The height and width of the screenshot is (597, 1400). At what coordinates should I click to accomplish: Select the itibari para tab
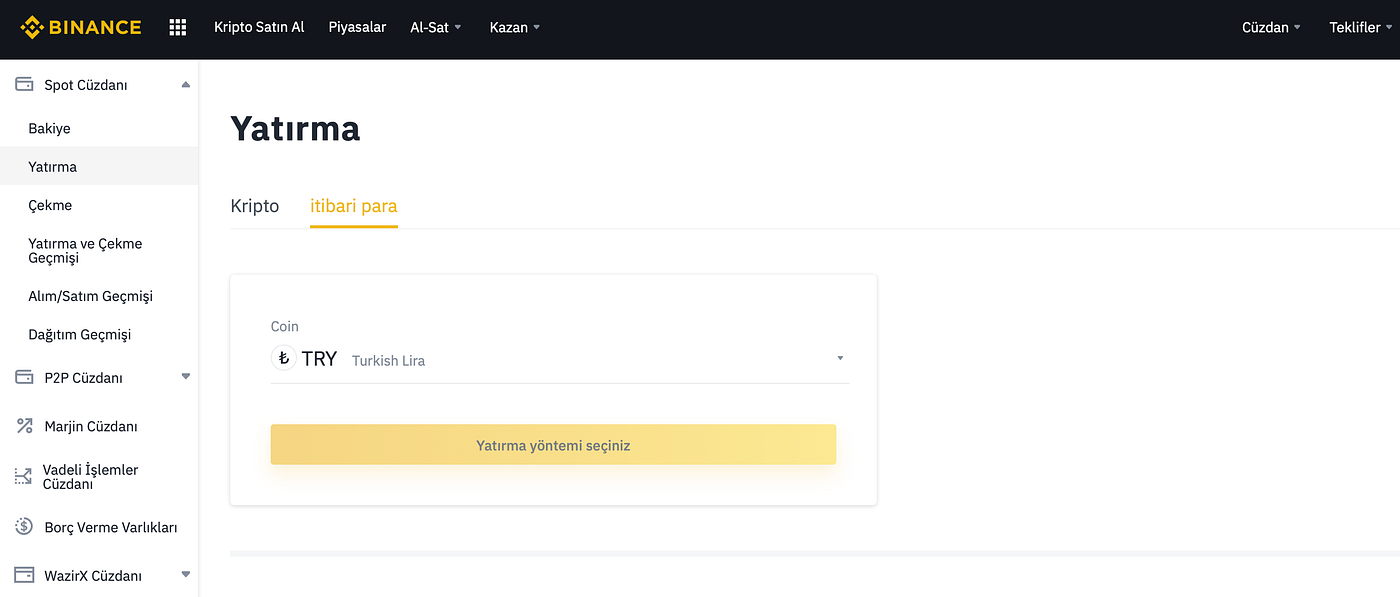354,206
